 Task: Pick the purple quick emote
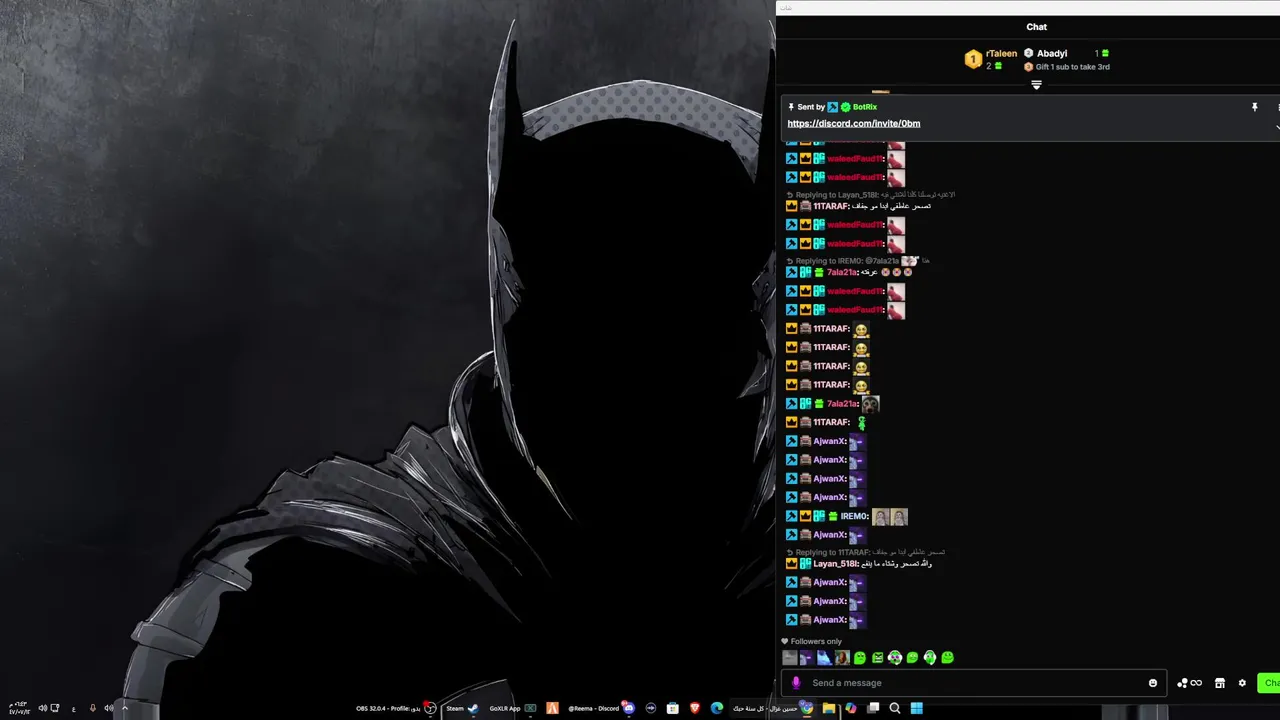(x=806, y=658)
